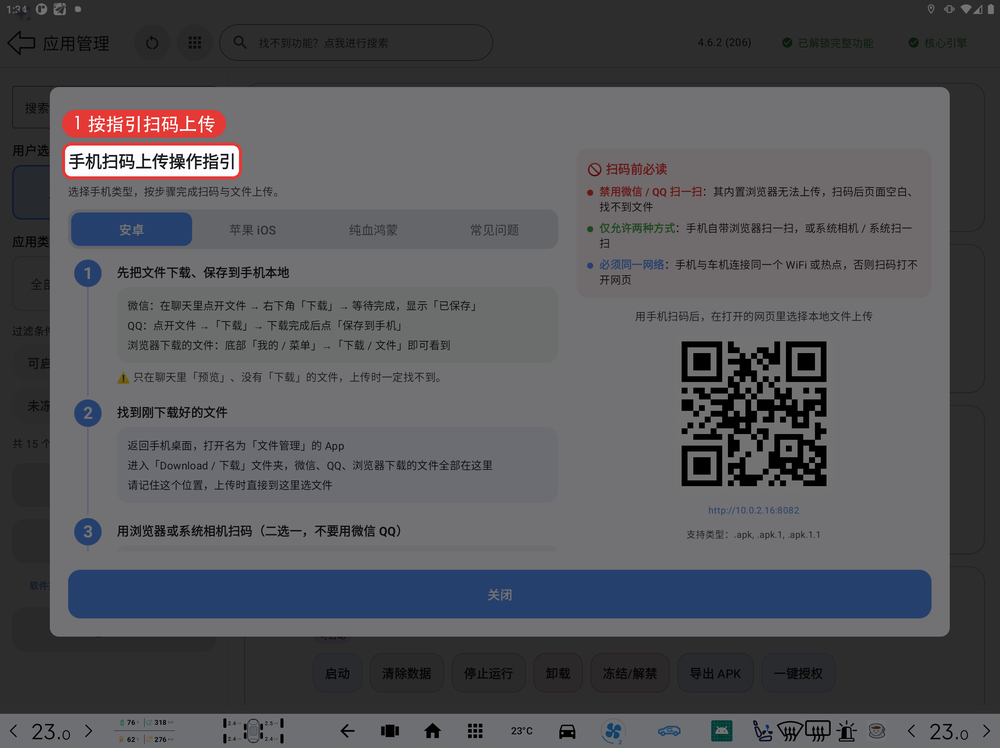Tap the back arrow in bottom navigation bar
Screen dimensions: 1000x748
348,731
